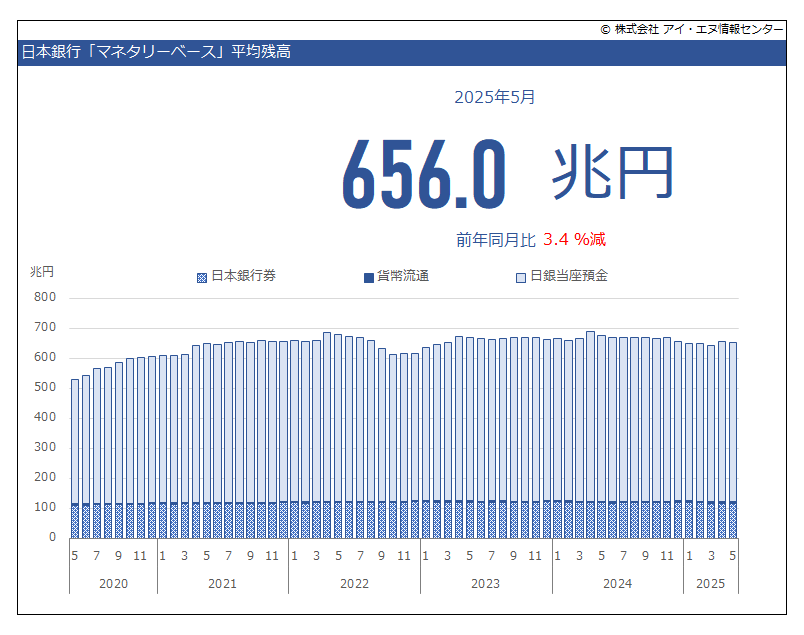This screenshot has height=635, width=804.
Task: Click the 800 y-axis tick label
Action: tap(45, 297)
